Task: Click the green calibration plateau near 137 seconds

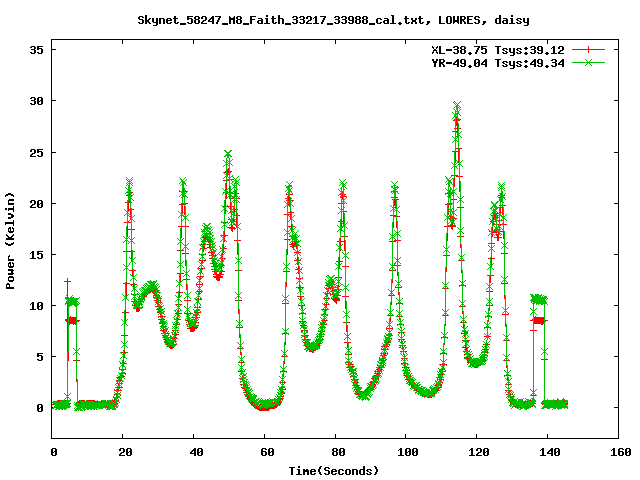Action: [539, 300]
